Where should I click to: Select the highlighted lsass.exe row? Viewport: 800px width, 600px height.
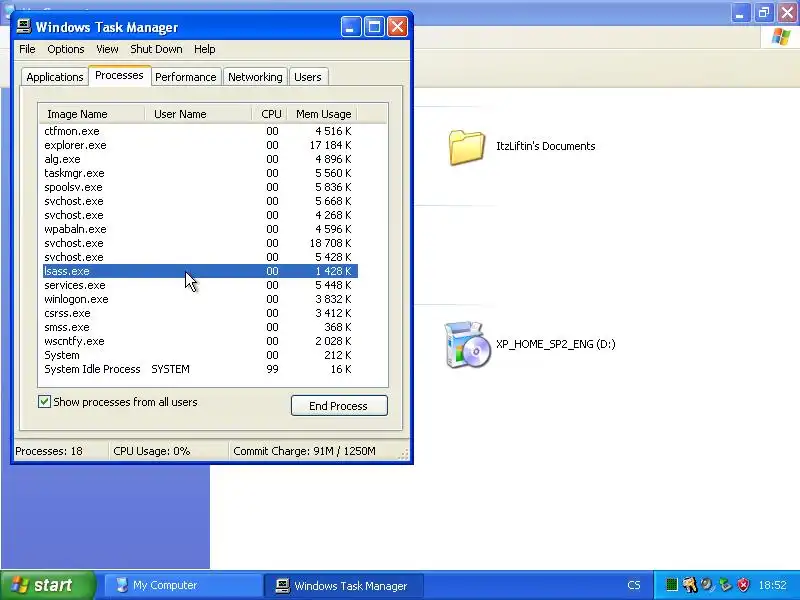pos(200,271)
